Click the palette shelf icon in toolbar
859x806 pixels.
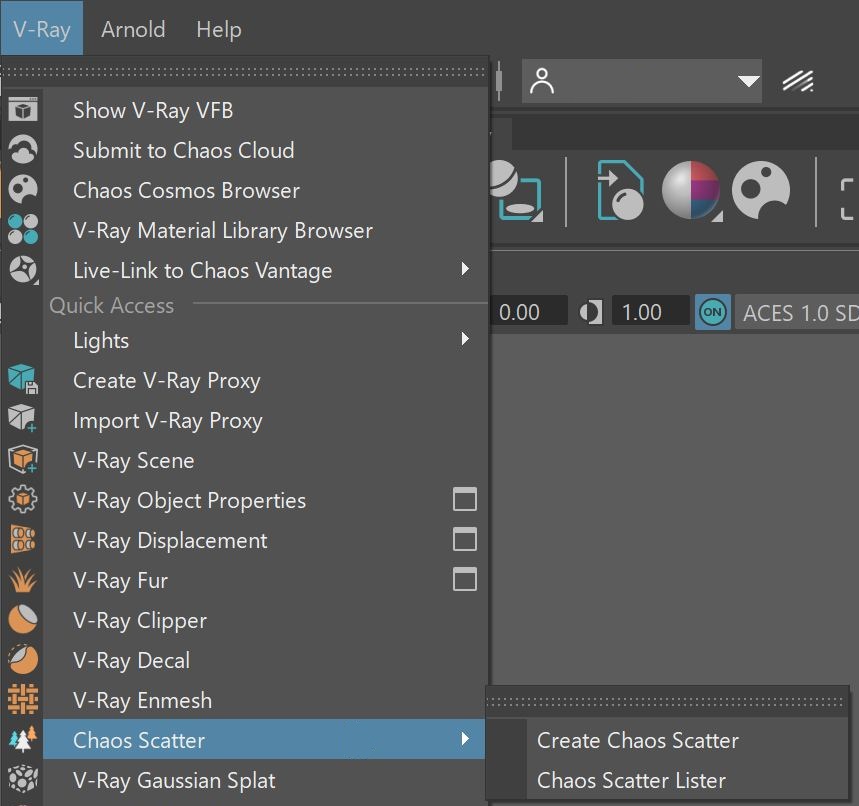(x=760, y=190)
